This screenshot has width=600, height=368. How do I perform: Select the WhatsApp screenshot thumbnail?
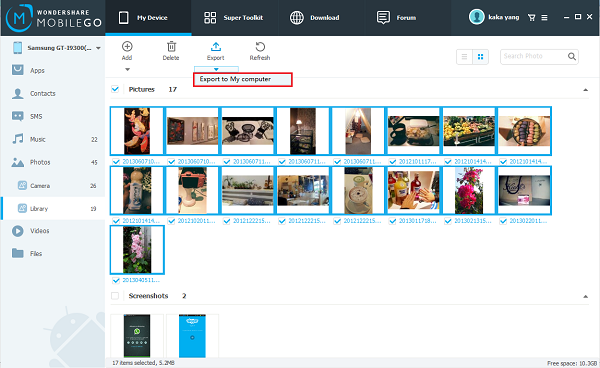137,336
